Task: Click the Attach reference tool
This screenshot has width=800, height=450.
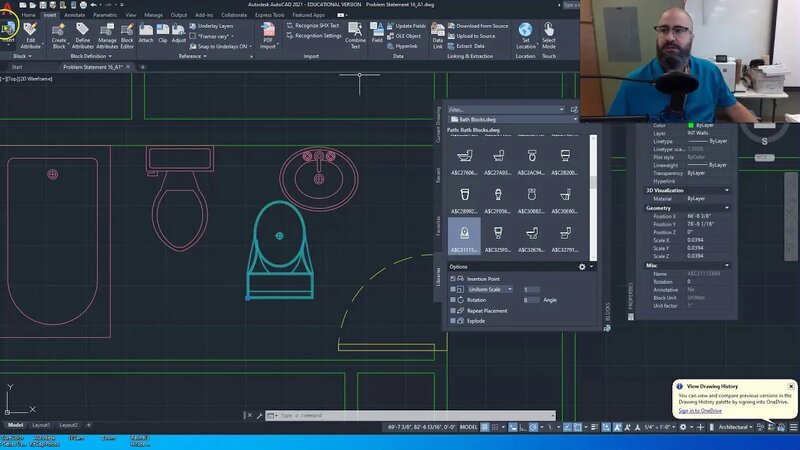Action: 146,33
